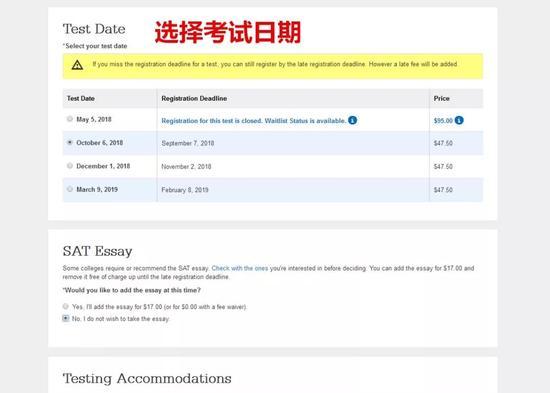Click the warning triangle icon in yellow banner

(x=77, y=65)
